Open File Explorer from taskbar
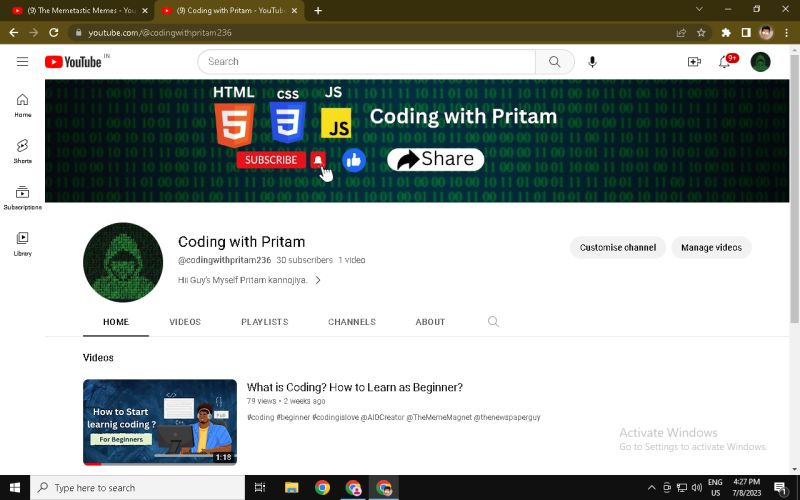The height and width of the screenshot is (500, 800). click(291, 488)
